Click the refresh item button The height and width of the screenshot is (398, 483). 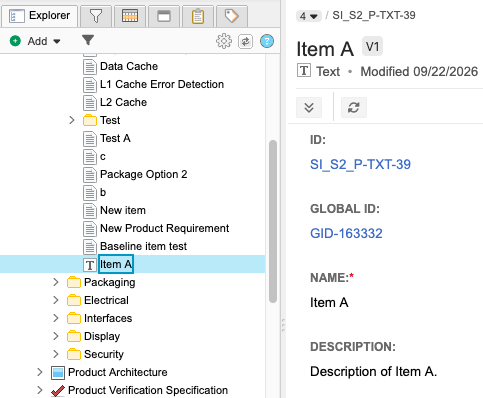pos(354,108)
